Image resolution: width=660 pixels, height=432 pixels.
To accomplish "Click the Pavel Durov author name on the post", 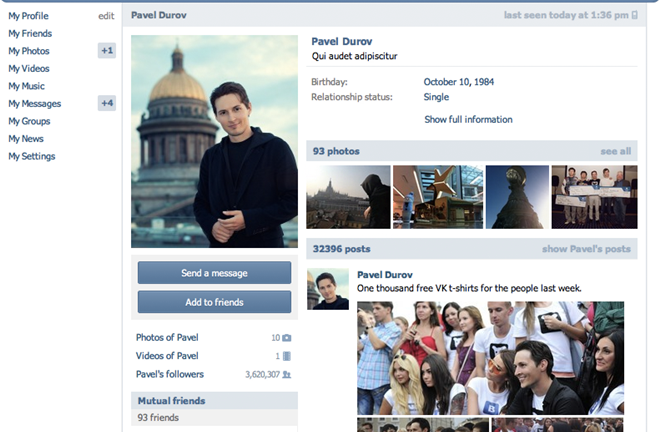I will pyautogui.click(x=385, y=275).
